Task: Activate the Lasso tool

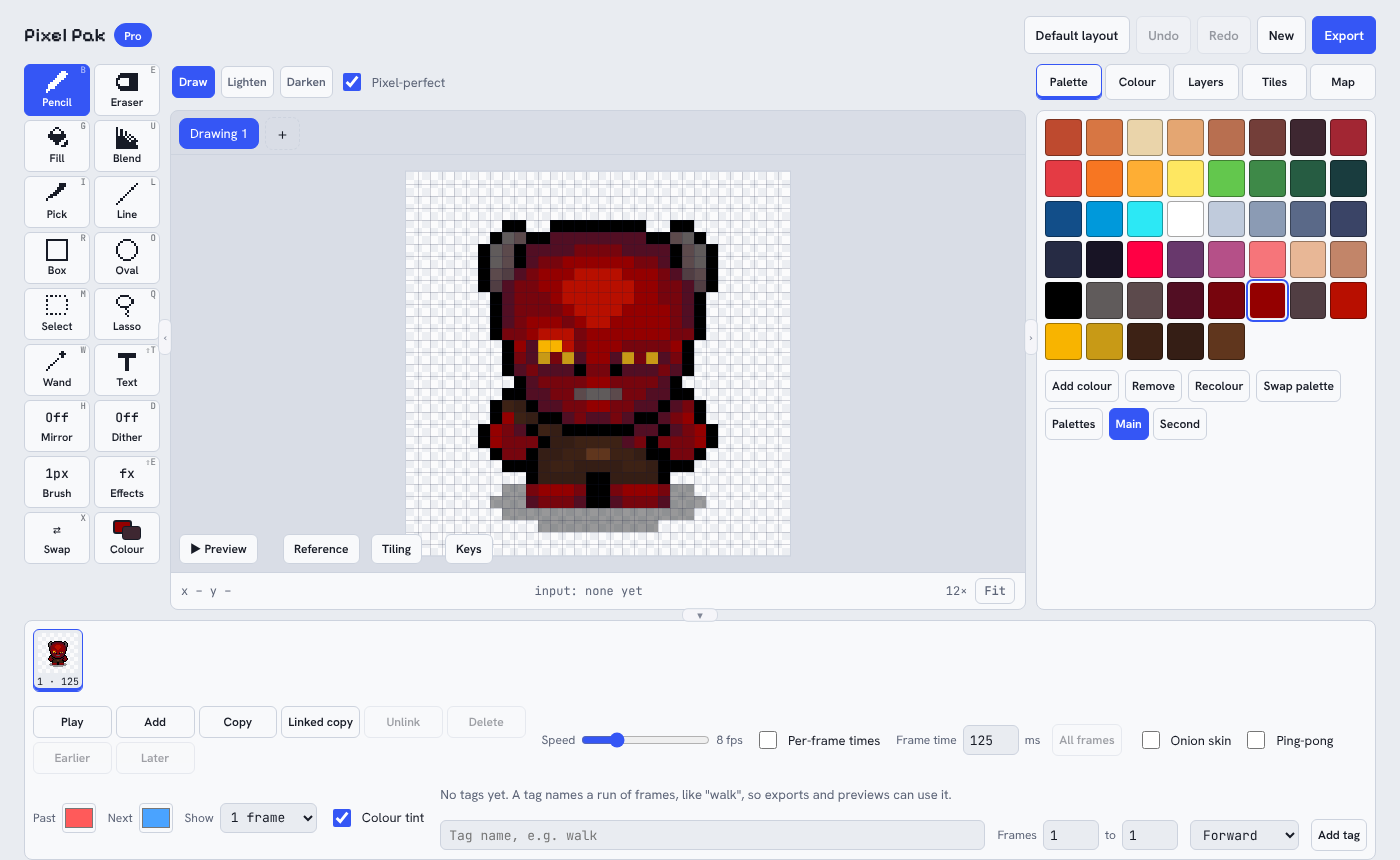Action: point(127,314)
